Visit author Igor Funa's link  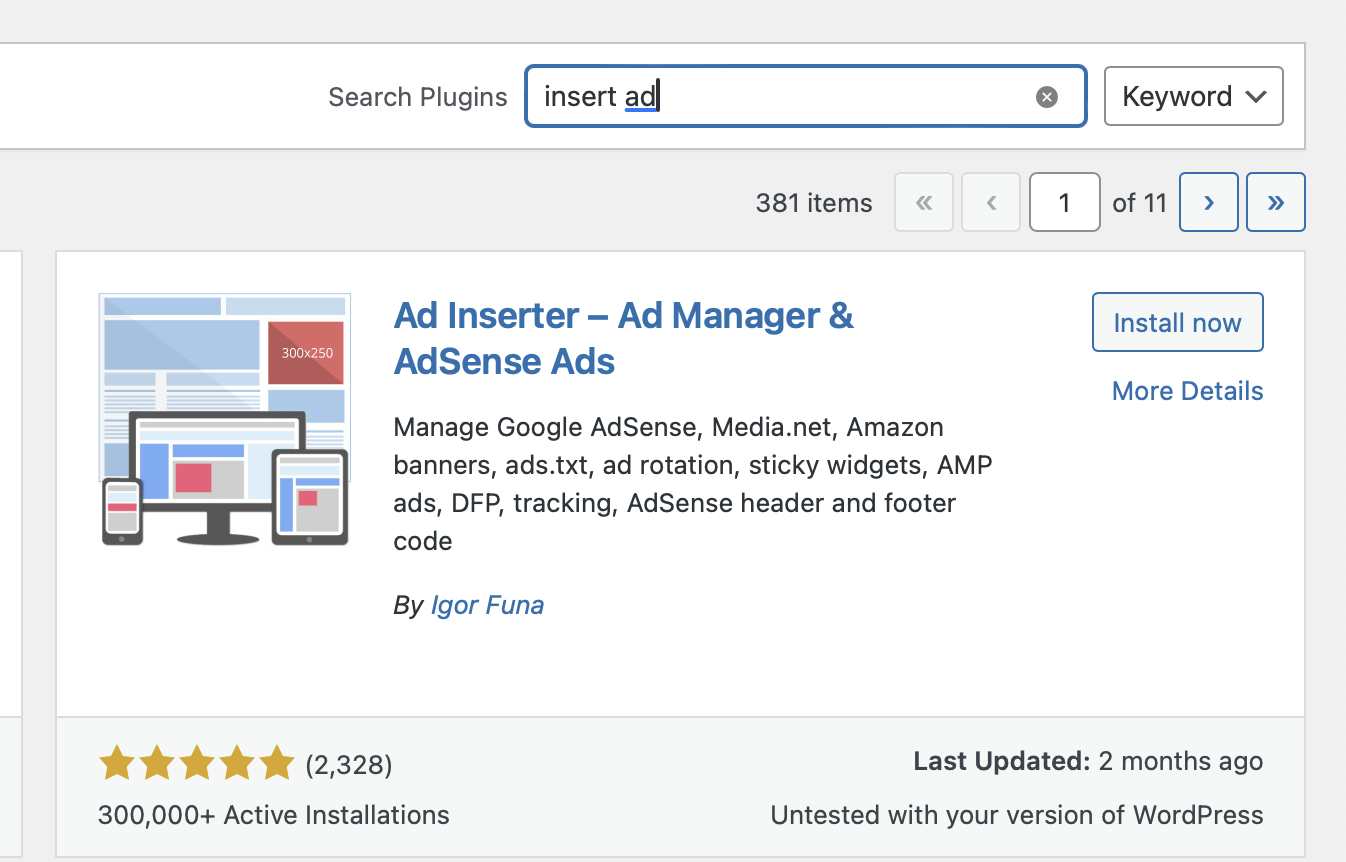click(487, 605)
